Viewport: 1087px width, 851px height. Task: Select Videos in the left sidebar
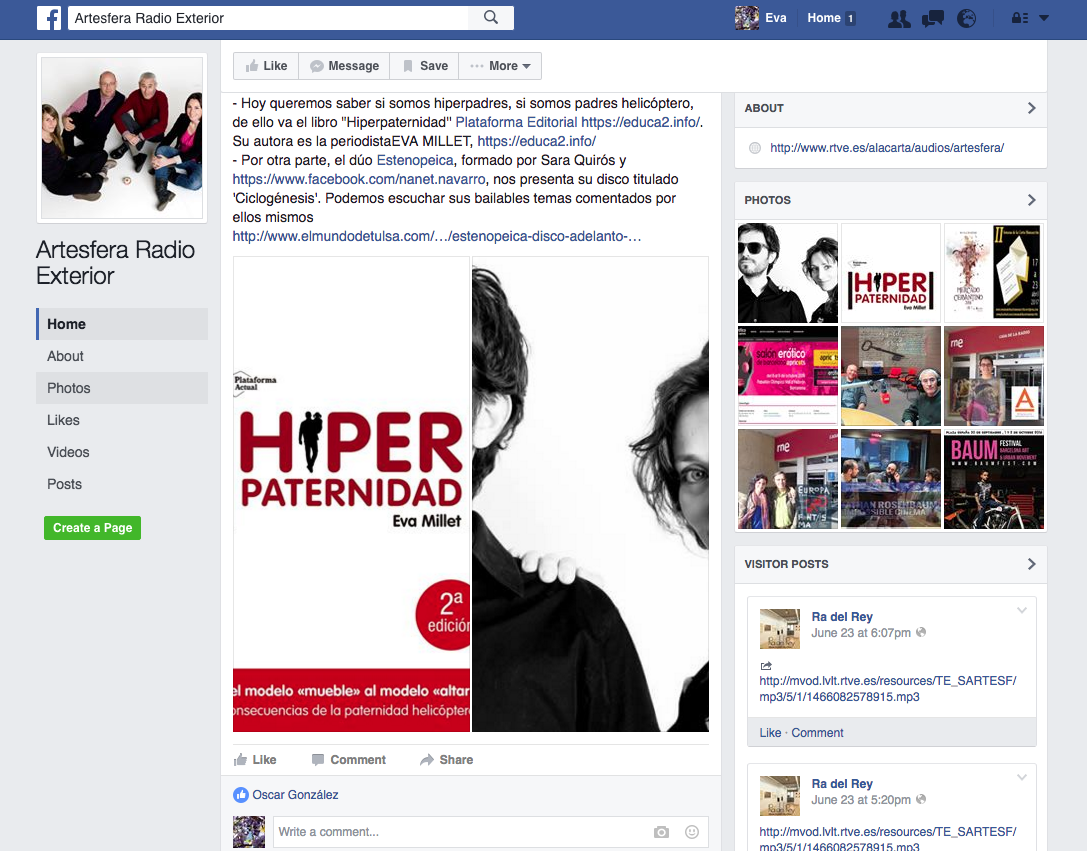(68, 452)
